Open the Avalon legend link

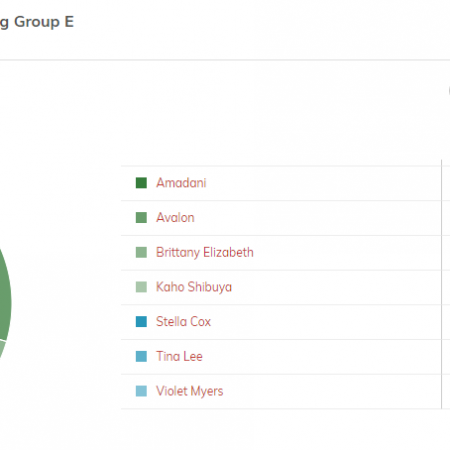(x=175, y=218)
